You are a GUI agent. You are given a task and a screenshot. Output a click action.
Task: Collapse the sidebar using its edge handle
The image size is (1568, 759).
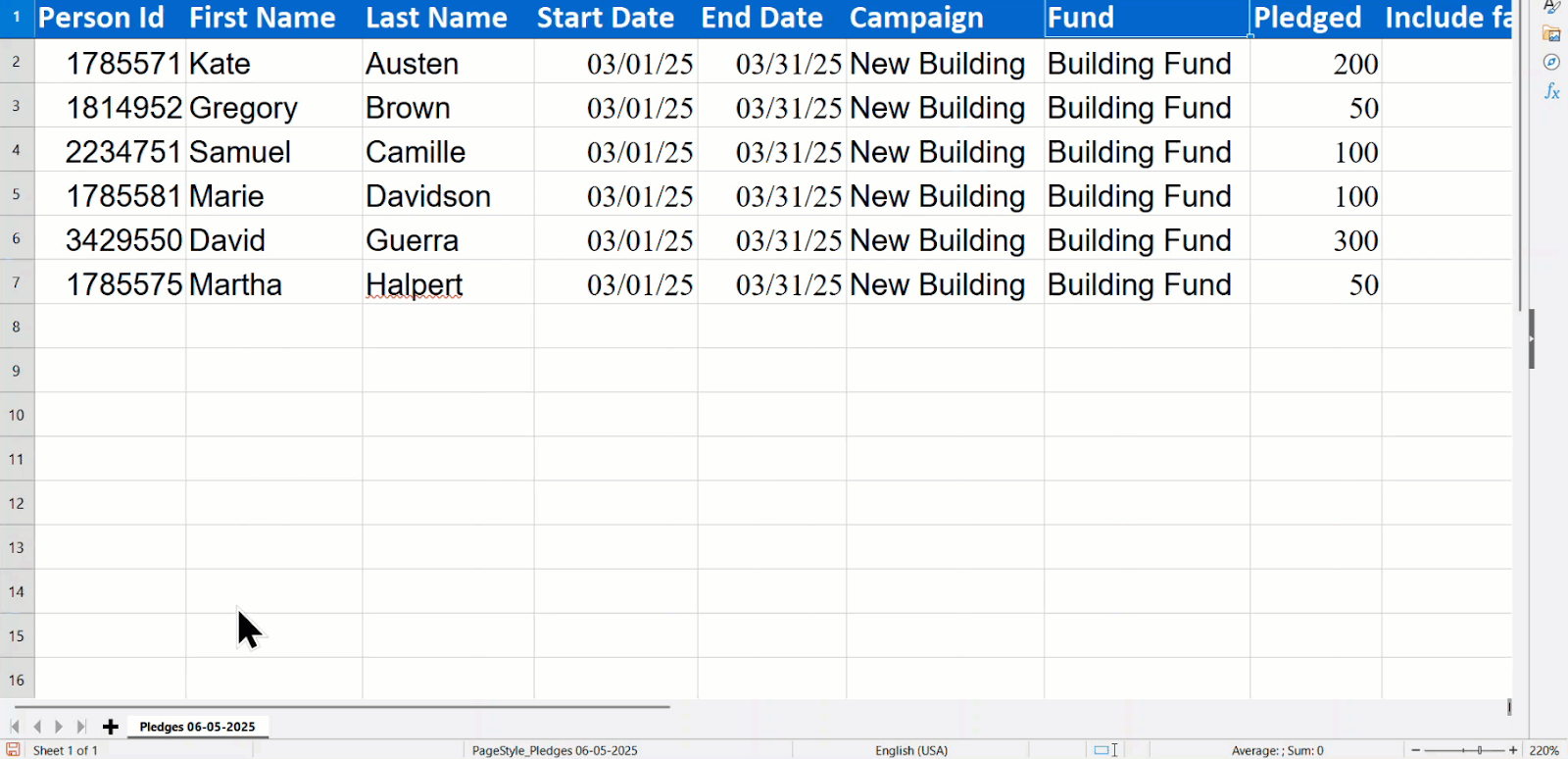[1532, 338]
